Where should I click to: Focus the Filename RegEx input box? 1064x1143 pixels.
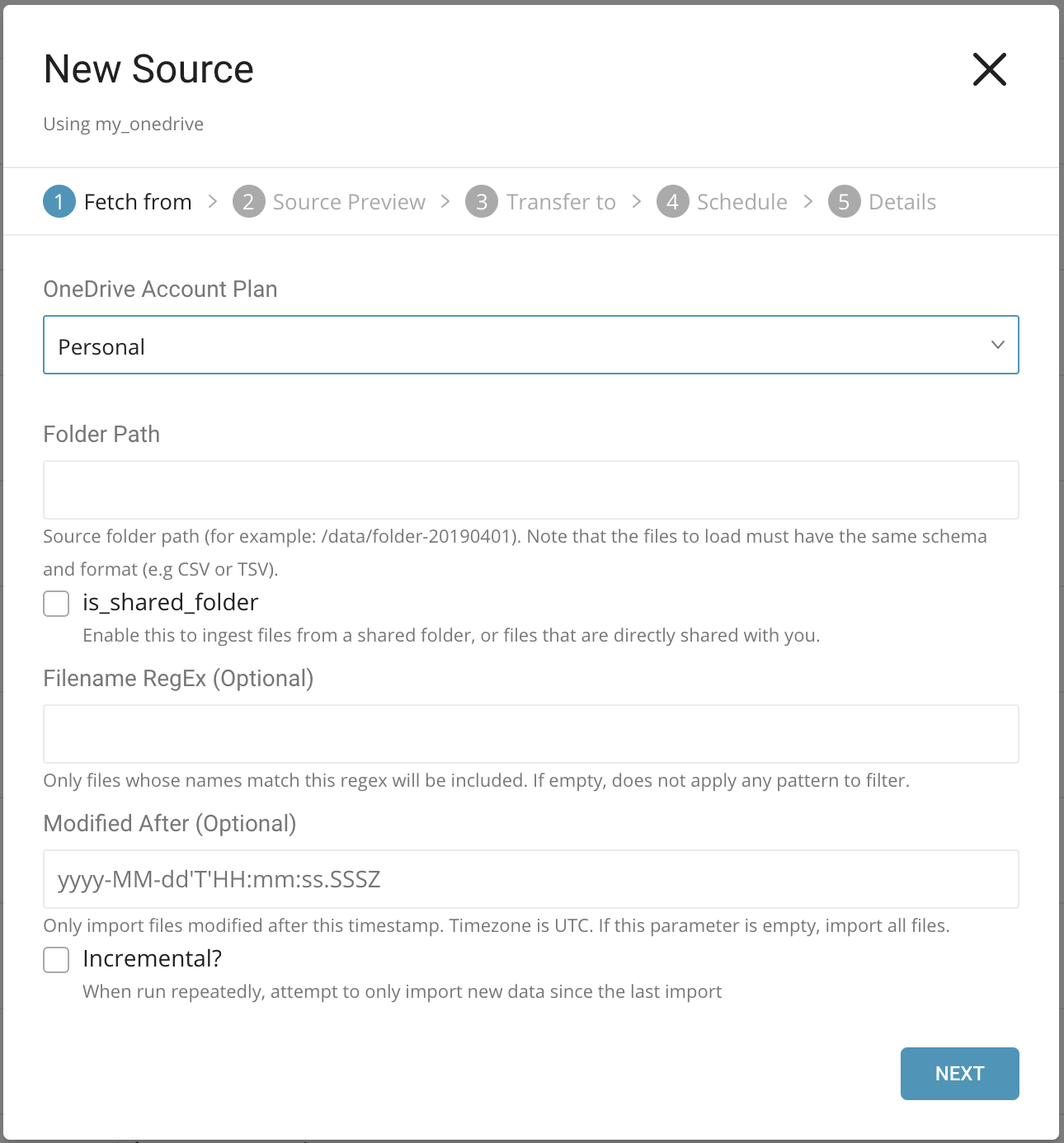(x=531, y=734)
